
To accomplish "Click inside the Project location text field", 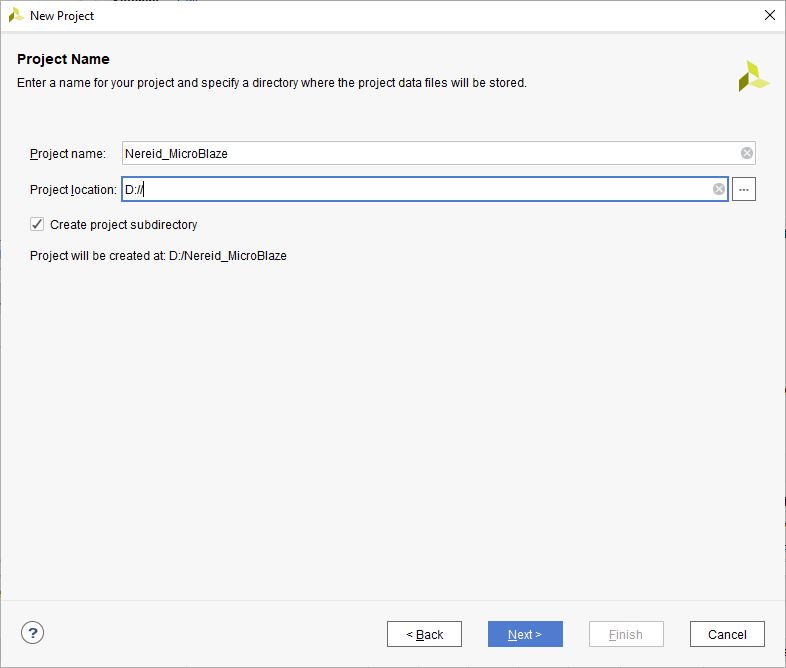I will [420, 189].
